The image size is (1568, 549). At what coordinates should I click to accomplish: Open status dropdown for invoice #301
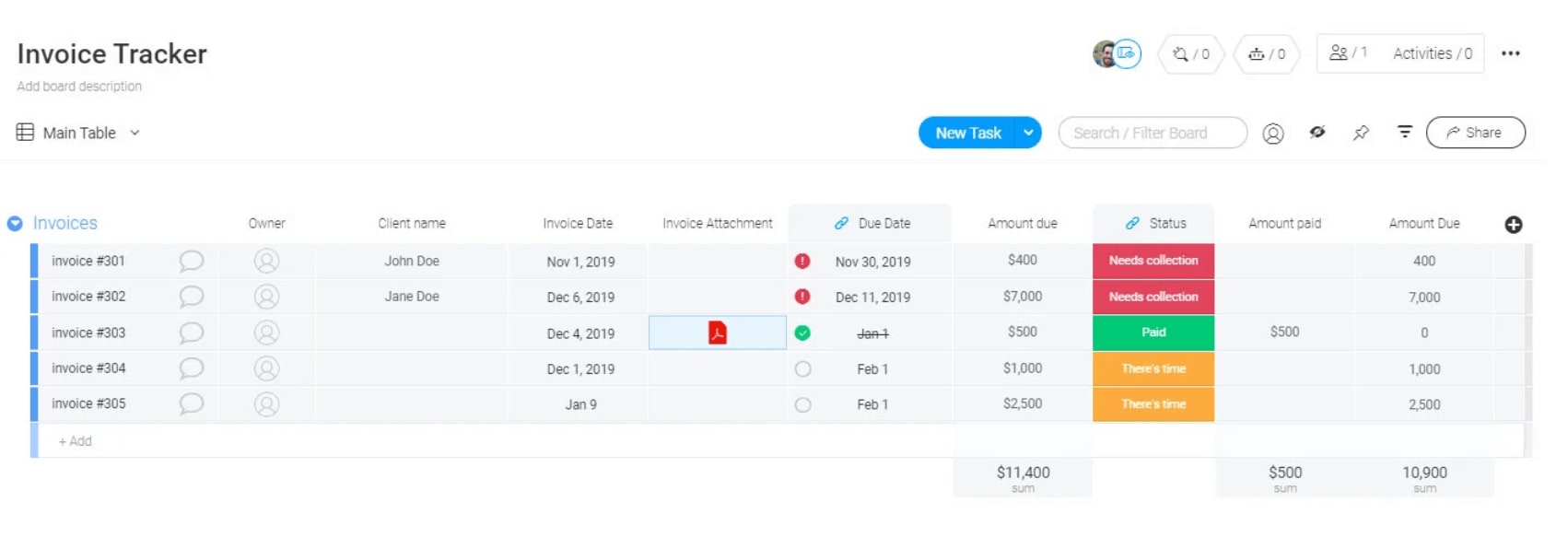pyautogui.click(x=1153, y=261)
